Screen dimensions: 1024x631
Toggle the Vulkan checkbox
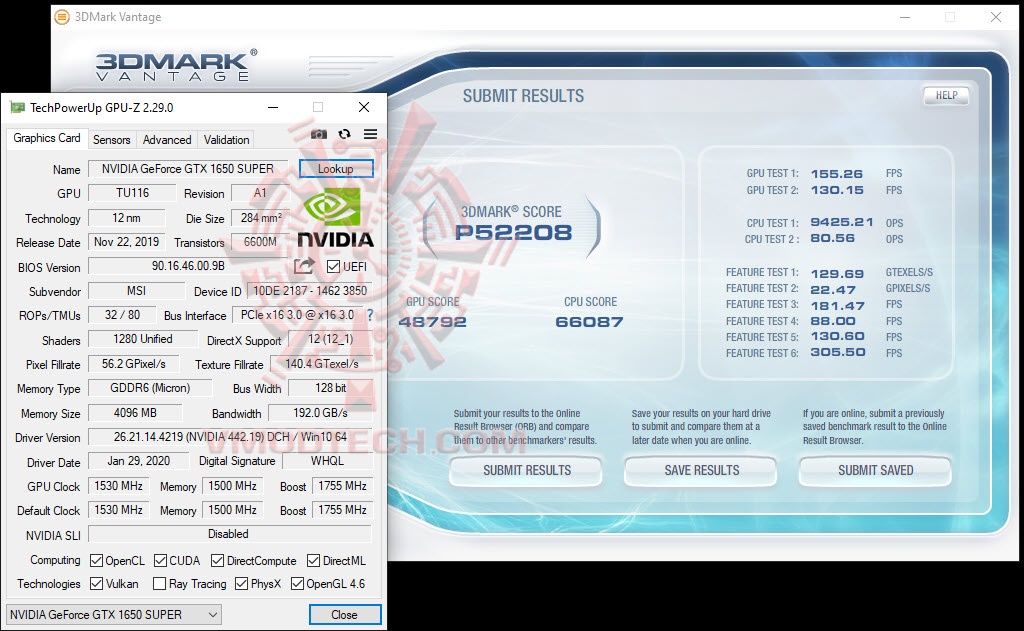96,583
